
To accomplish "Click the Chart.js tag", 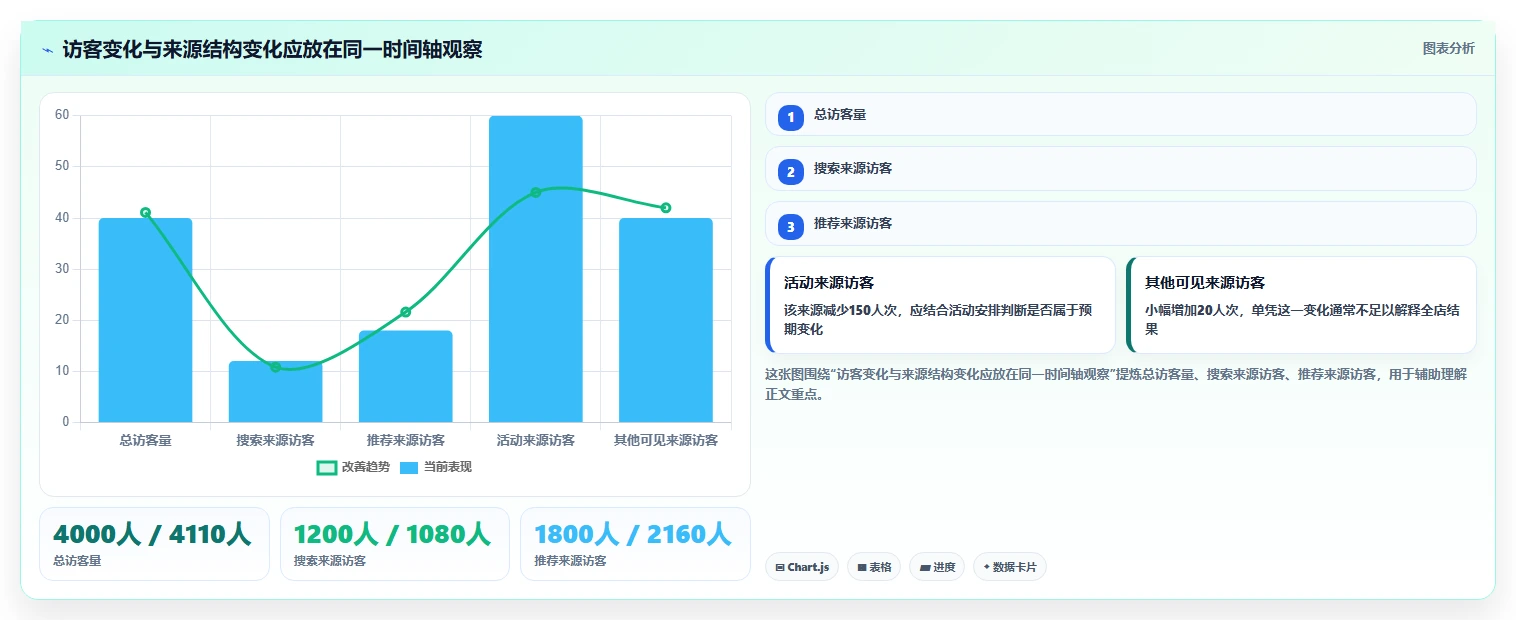I will 802,567.
